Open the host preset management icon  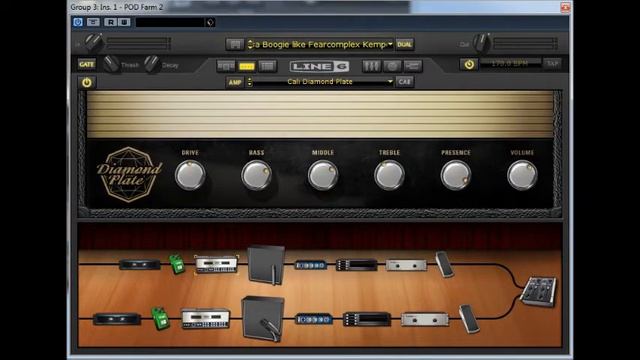point(210,22)
